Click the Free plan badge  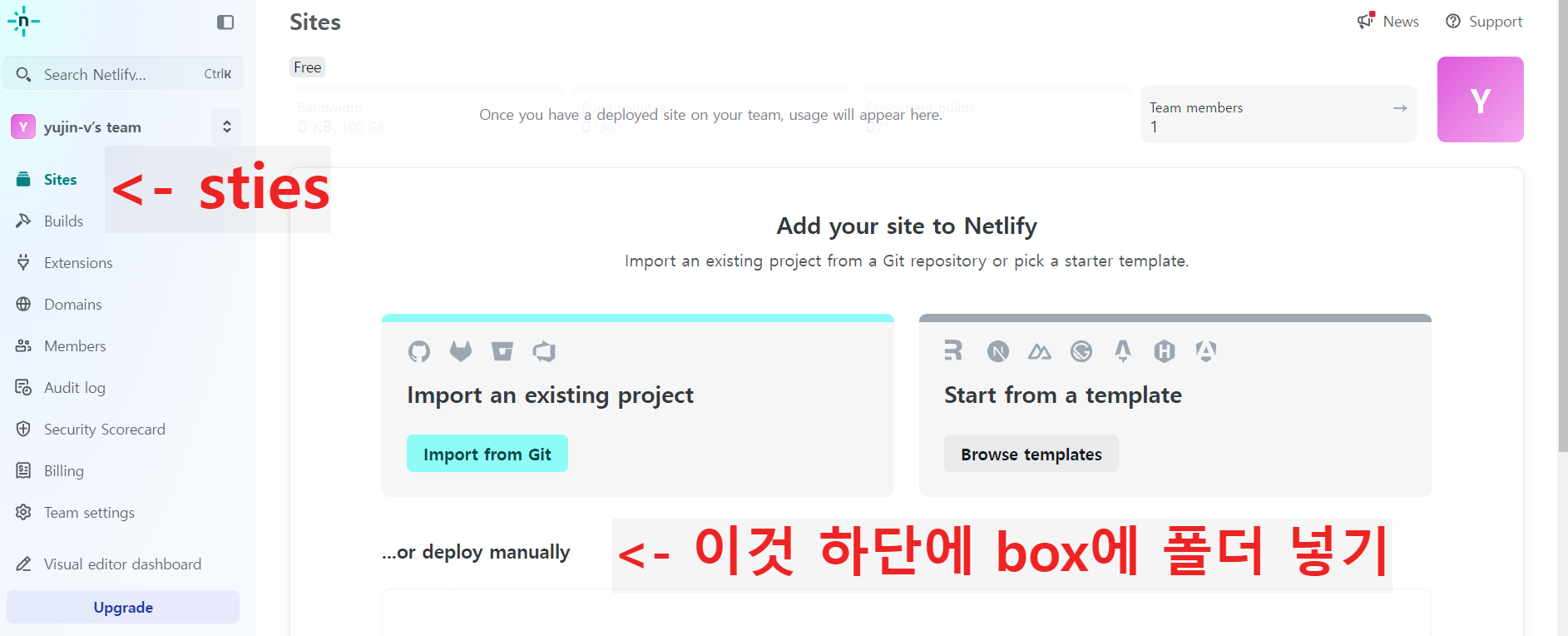[307, 67]
